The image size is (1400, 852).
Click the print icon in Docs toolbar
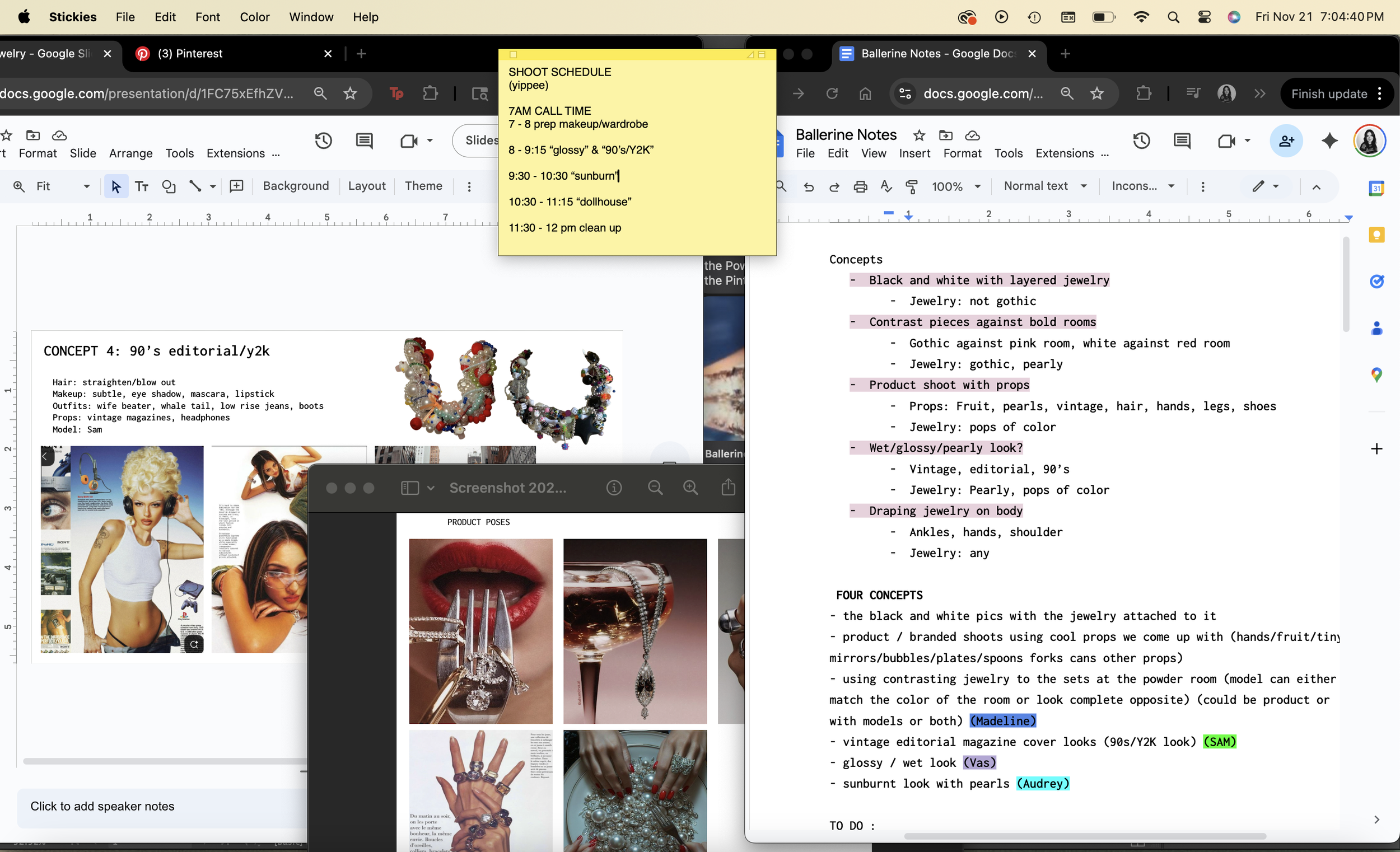[860, 186]
